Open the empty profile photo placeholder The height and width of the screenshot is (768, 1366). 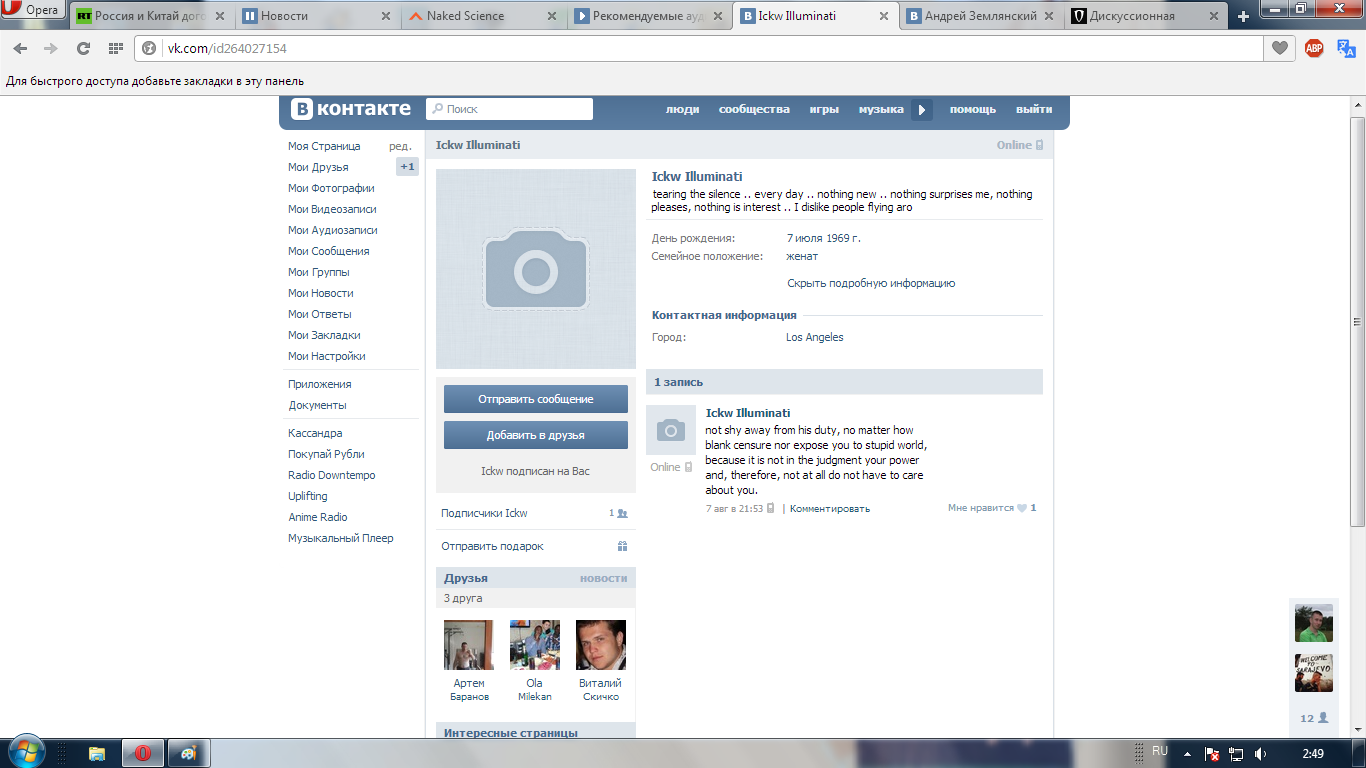pyautogui.click(x=536, y=269)
